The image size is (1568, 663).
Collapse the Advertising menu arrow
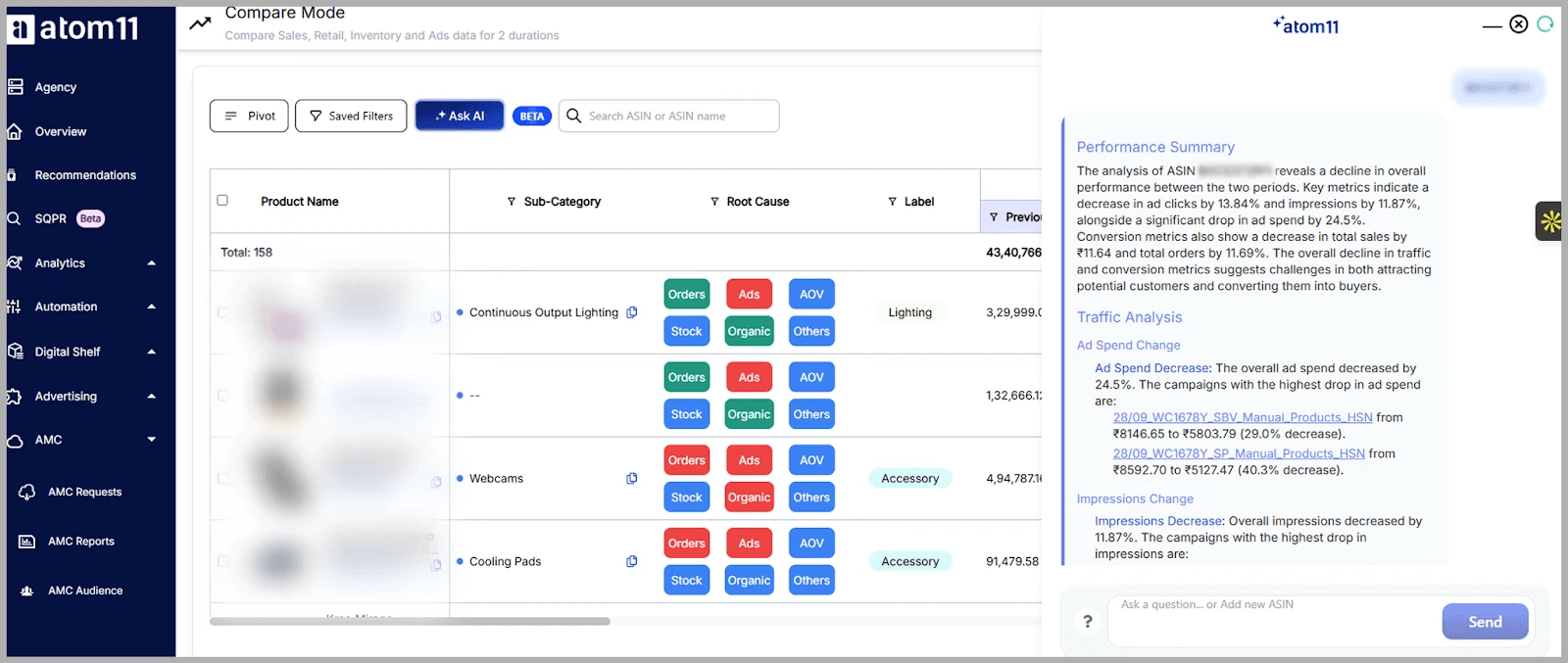152,397
